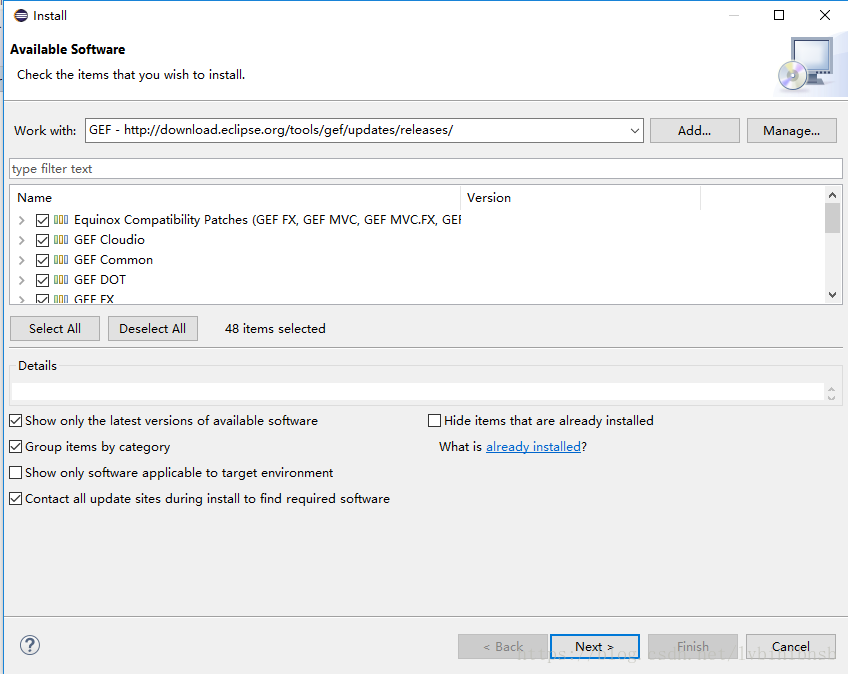Maximize the Install window
Viewport: 848px width, 674px height.
point(779,15)
